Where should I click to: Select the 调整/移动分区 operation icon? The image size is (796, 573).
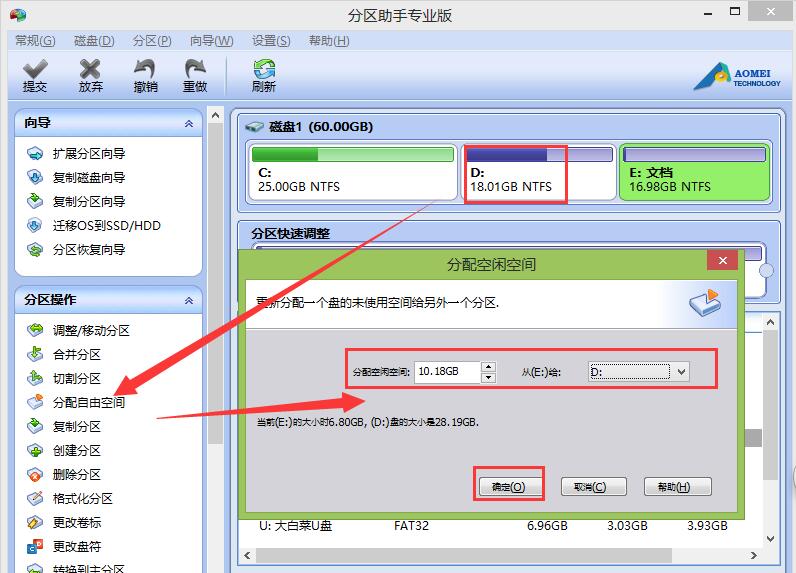tap(35, 330)
